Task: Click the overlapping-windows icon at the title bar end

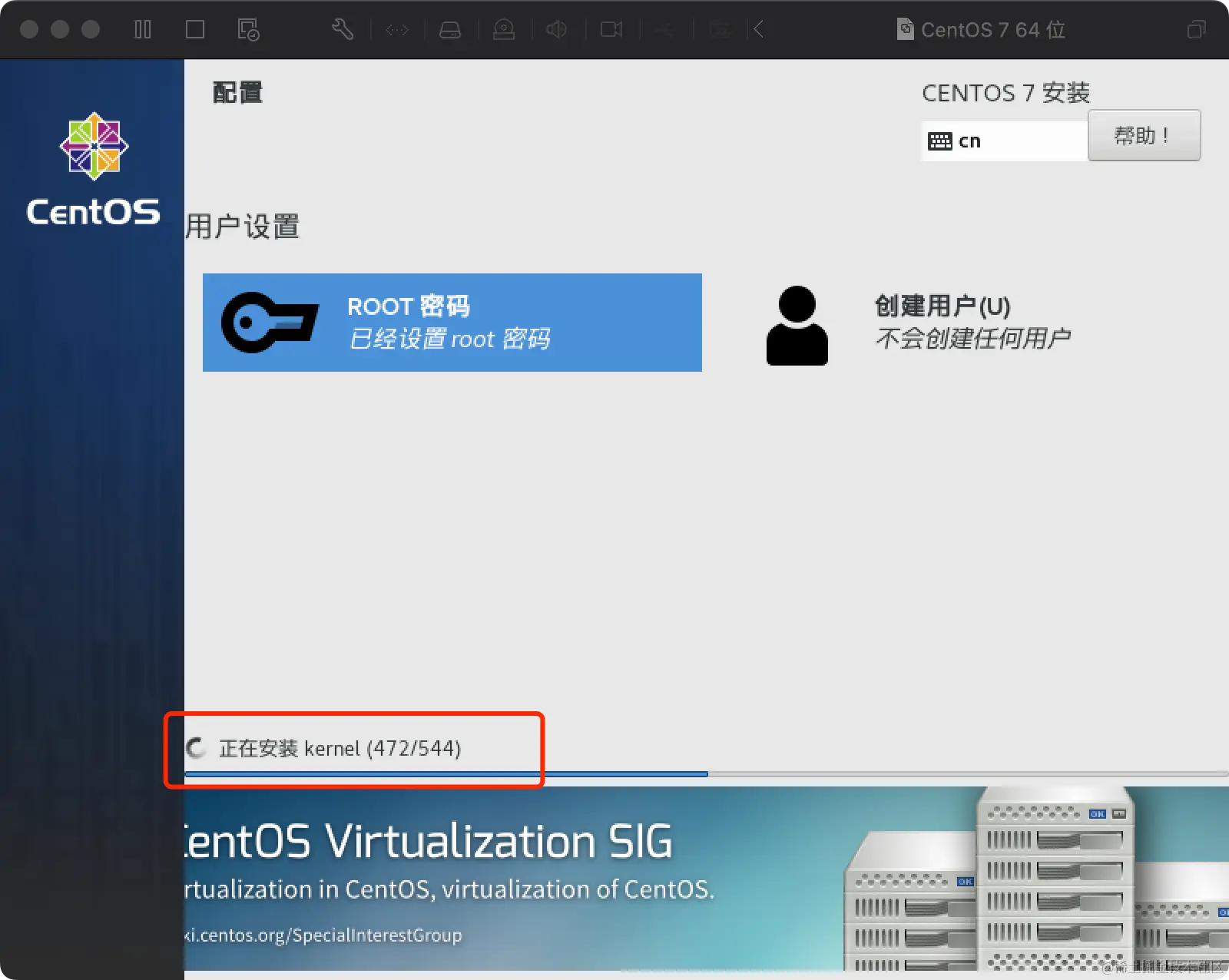Action: tap(1197, 29)
